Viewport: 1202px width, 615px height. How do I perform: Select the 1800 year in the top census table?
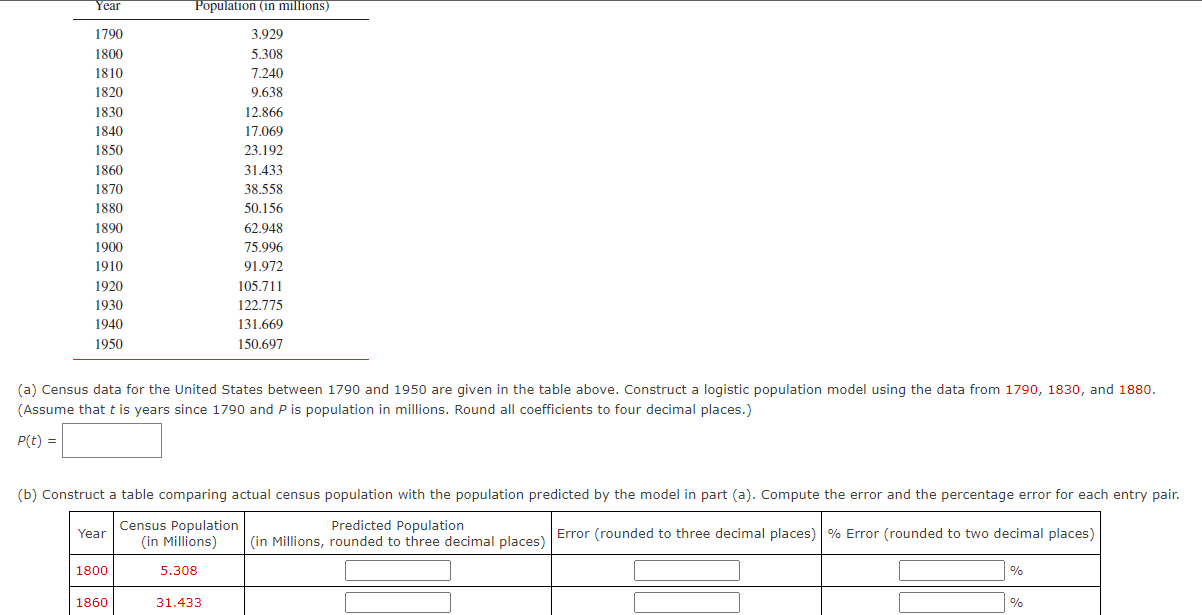[109, 54]
